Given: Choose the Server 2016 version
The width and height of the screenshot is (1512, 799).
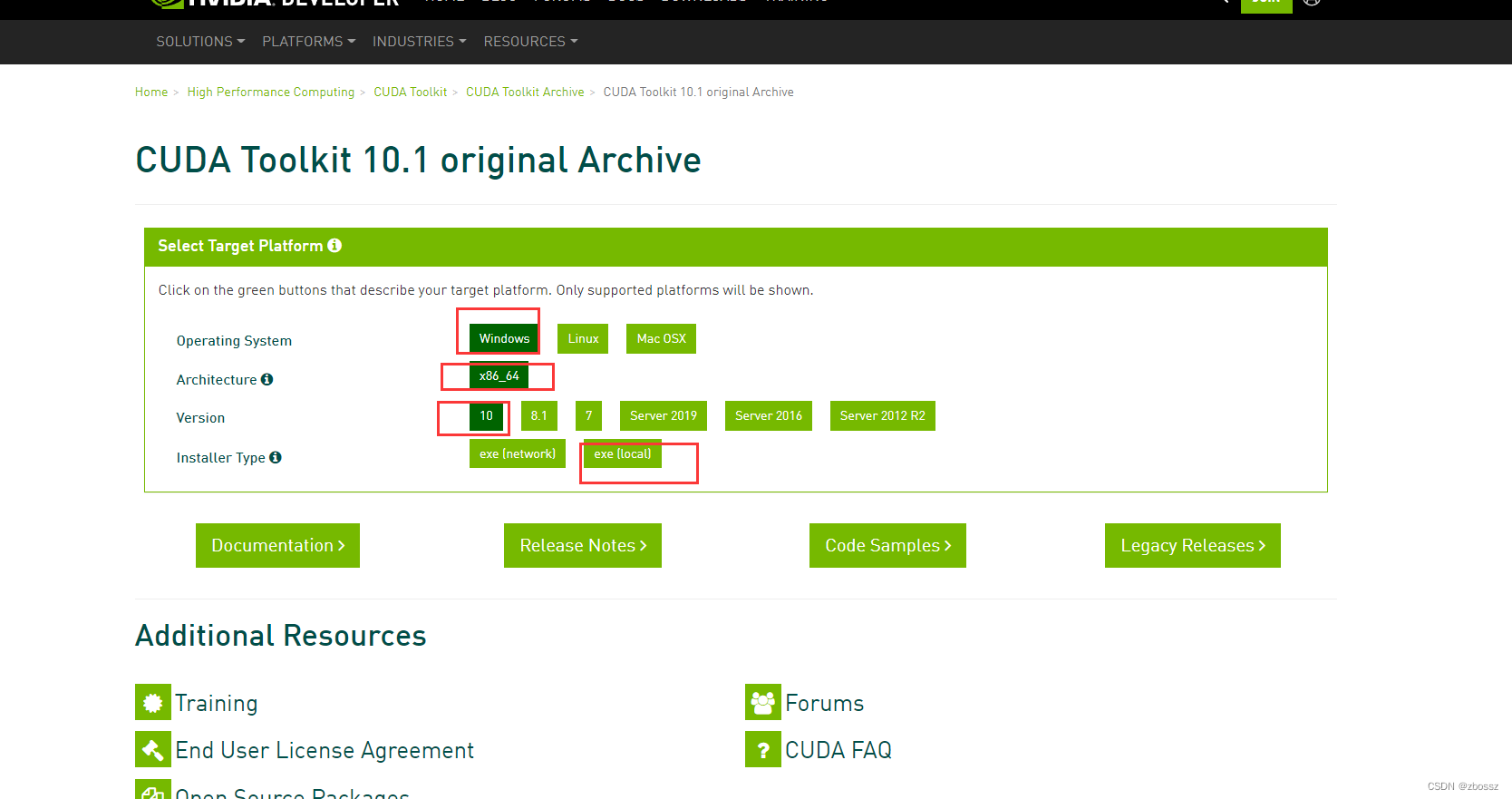Looking at the screenshot, I should (768, 415).
